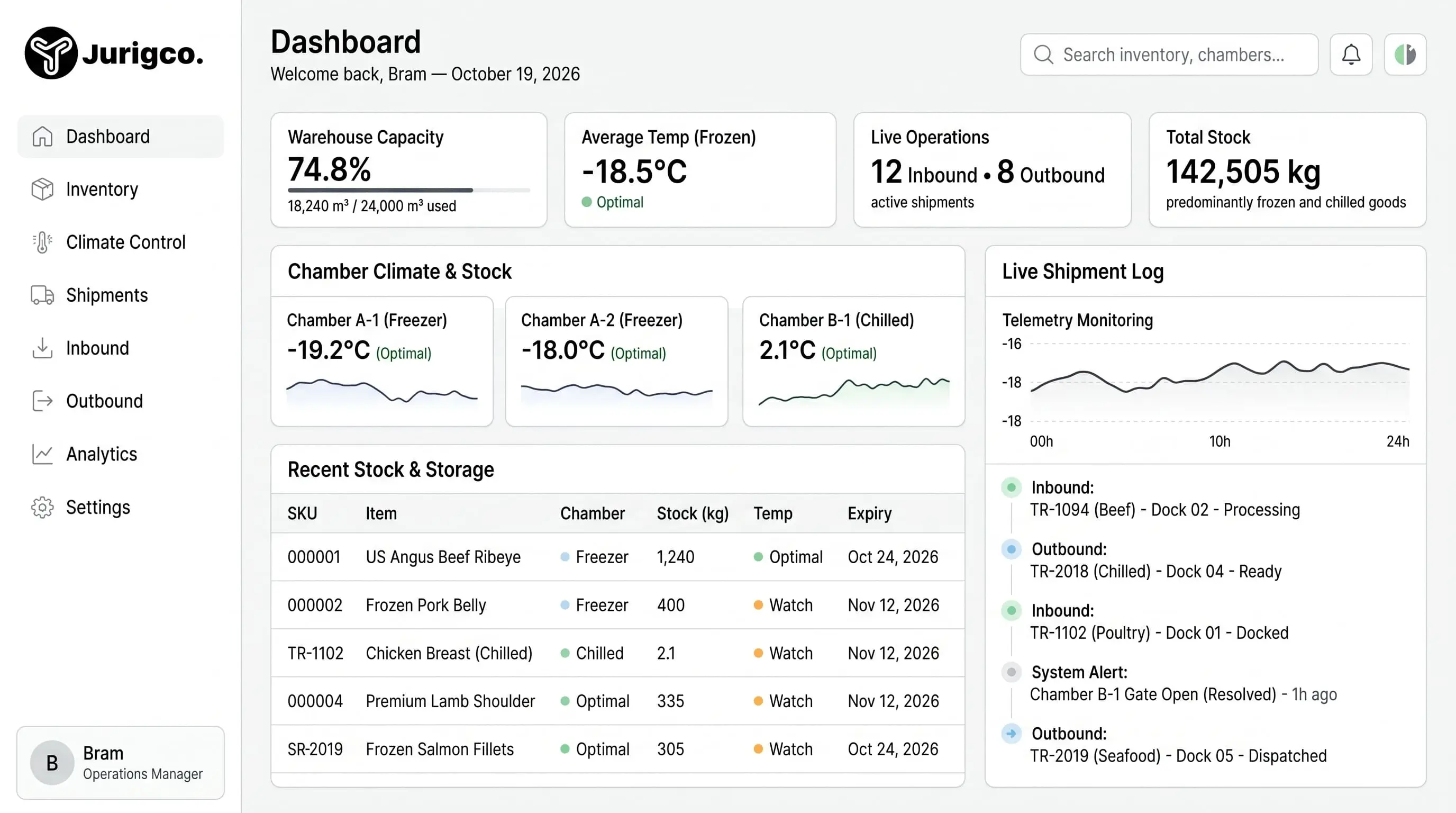Open the TR-1094 (Beef) inbound log entry
The image size is (1456, 813).
[x=1164, y=499]
